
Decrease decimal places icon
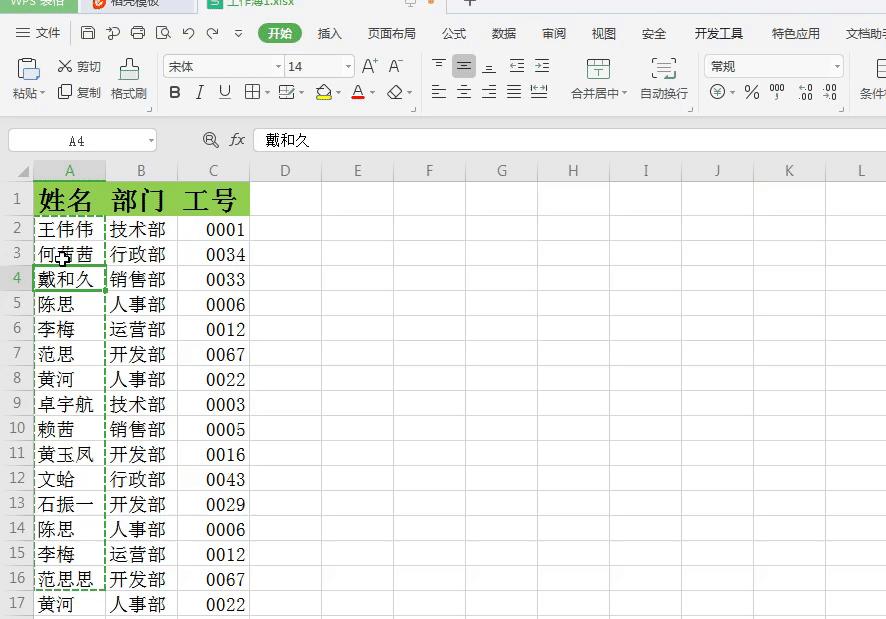tap(830, 92)
